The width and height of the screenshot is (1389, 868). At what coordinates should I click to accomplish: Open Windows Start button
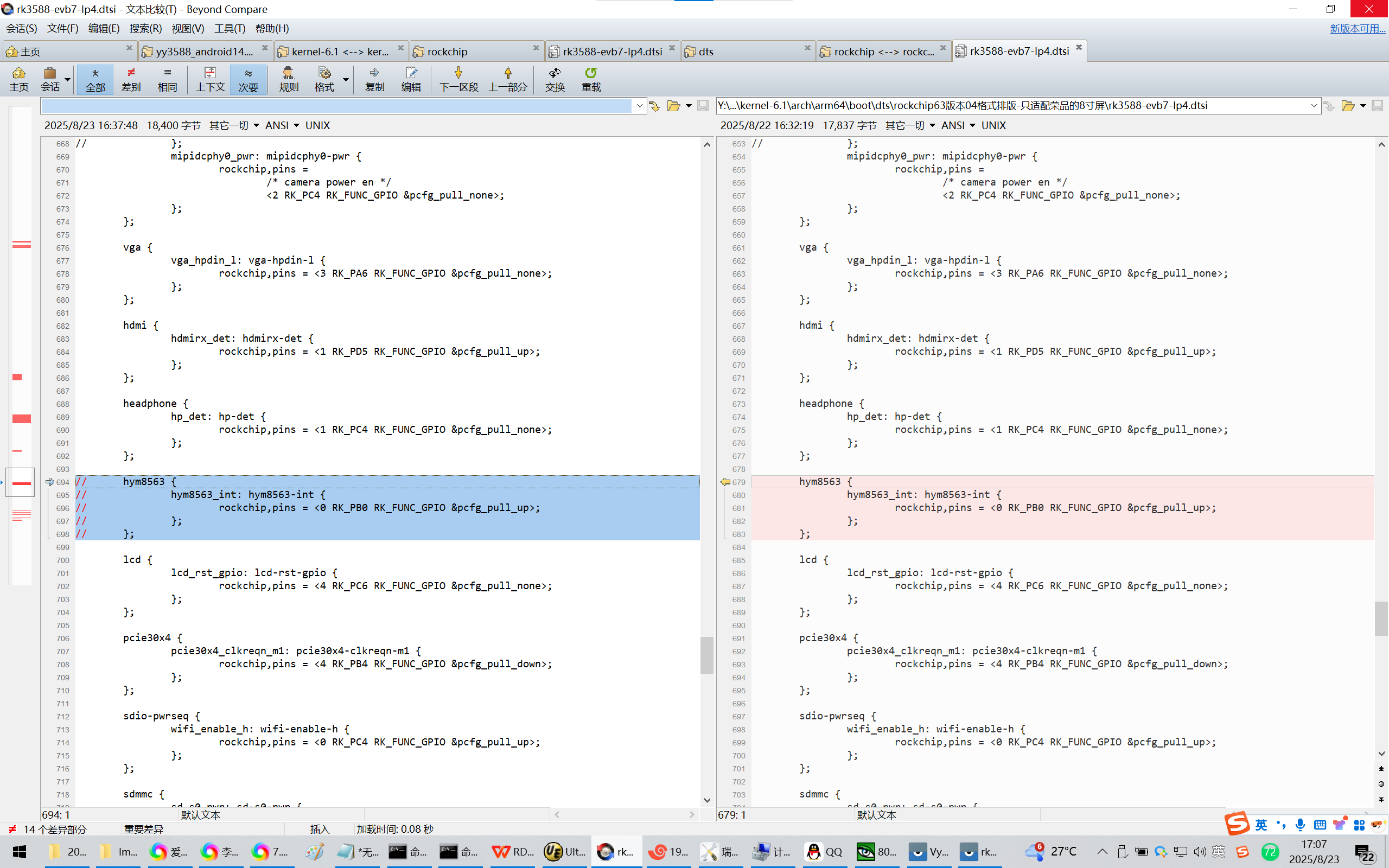coord(19,852)
